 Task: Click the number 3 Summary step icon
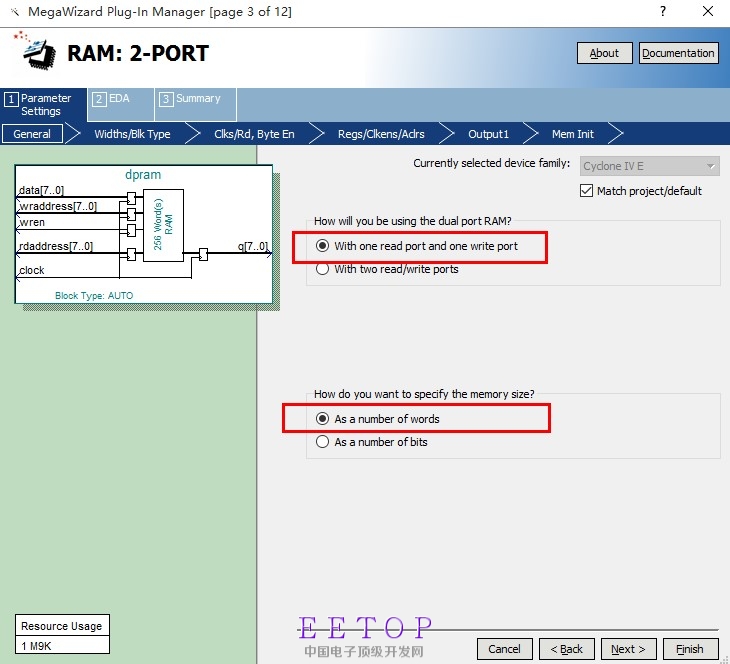click(x=166, y=99)
